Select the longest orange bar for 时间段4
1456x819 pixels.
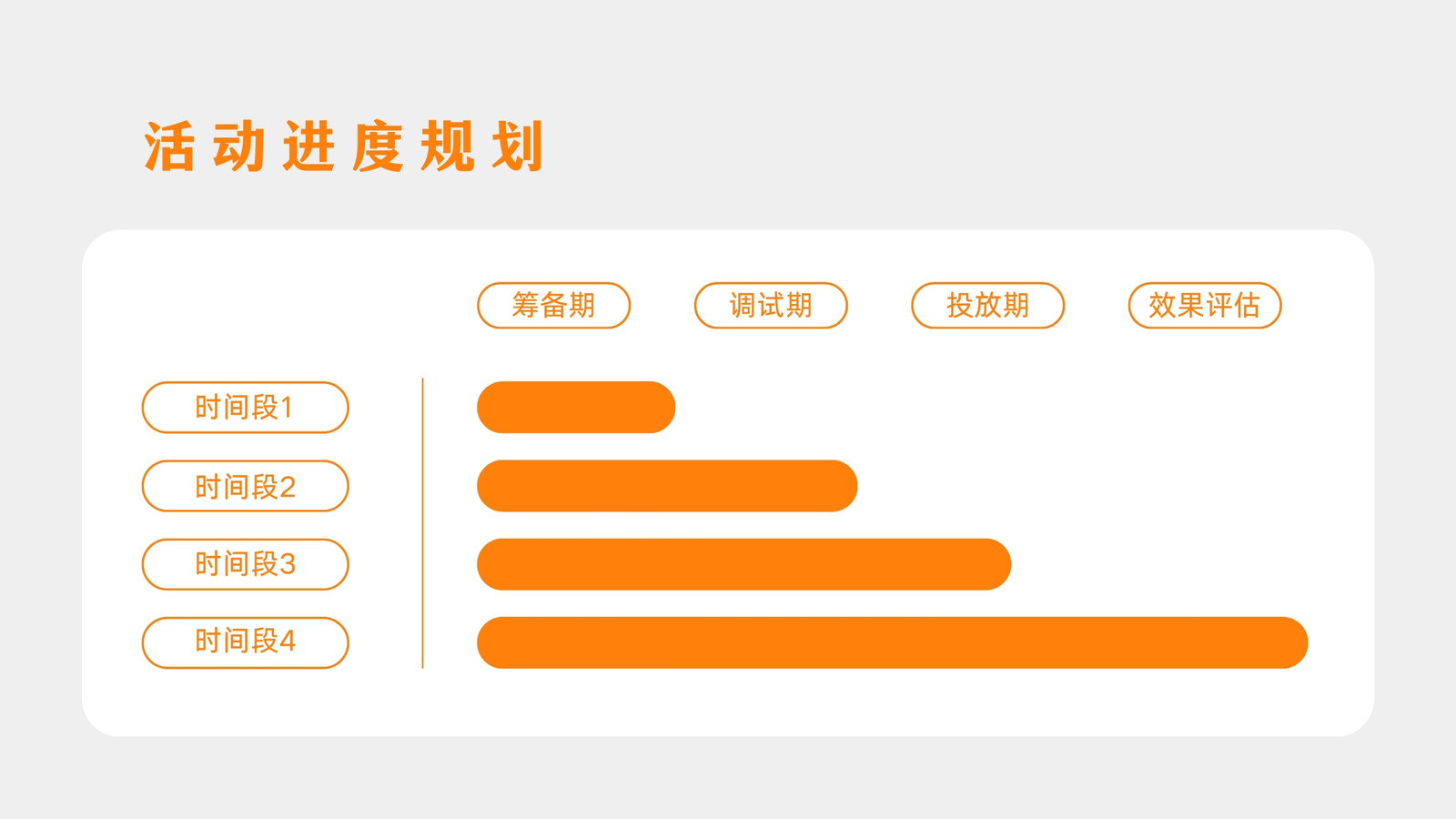click(x=893, y=642)
